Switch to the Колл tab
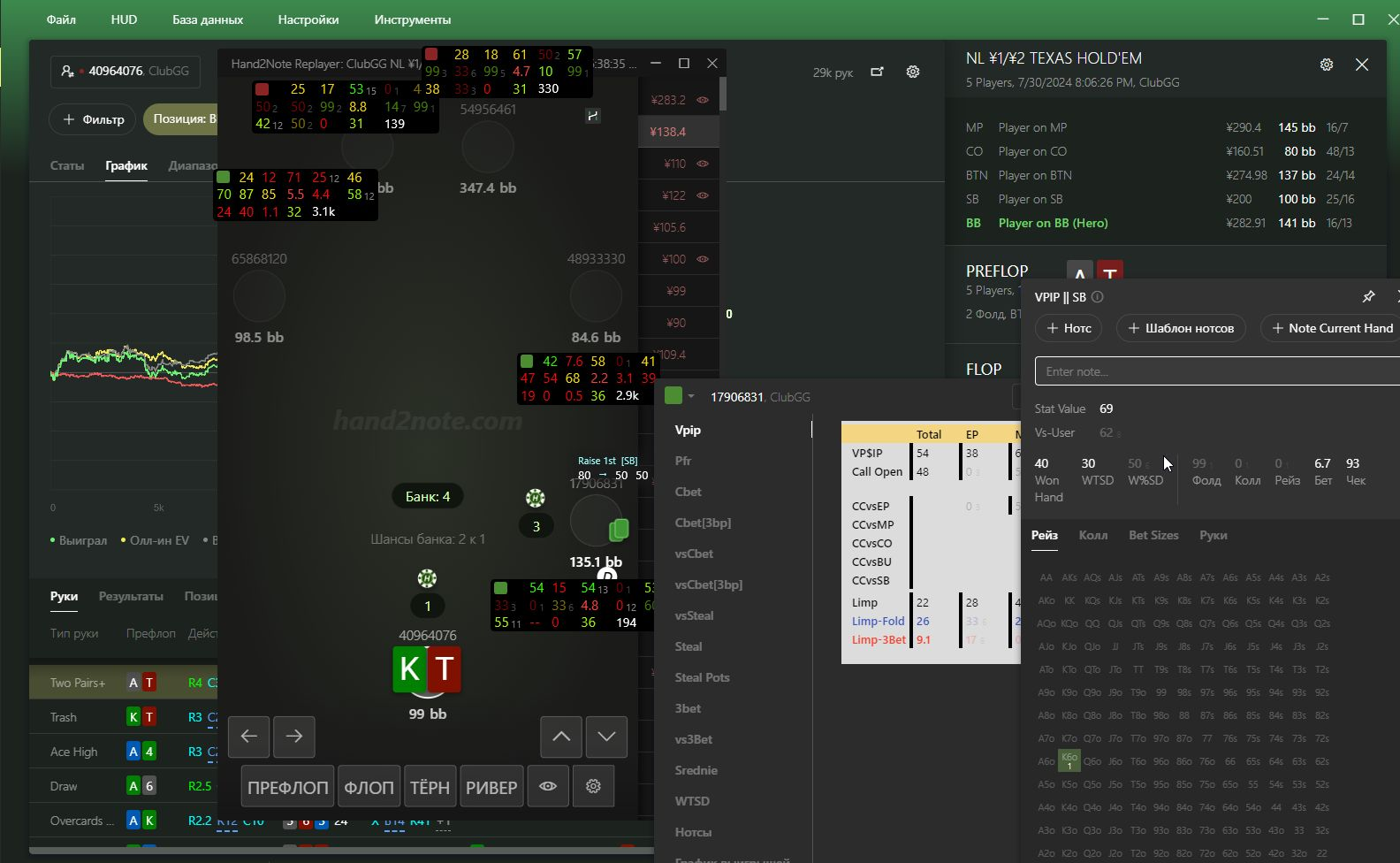1400x863 pixels. click(1093, 535)
